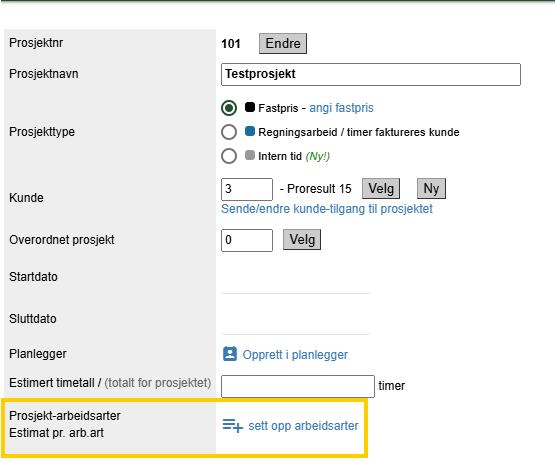
Task: Open Sende/endre kunde-tilgang til prosjektet link
Action: (x=327, y=209)
